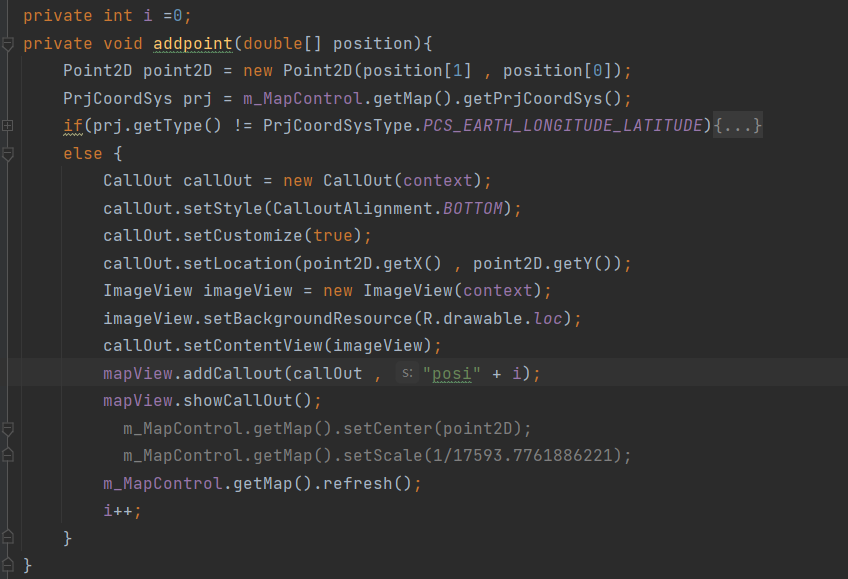
Task: Click the getPrjCoordSys method call
Action: coord(533,98)
